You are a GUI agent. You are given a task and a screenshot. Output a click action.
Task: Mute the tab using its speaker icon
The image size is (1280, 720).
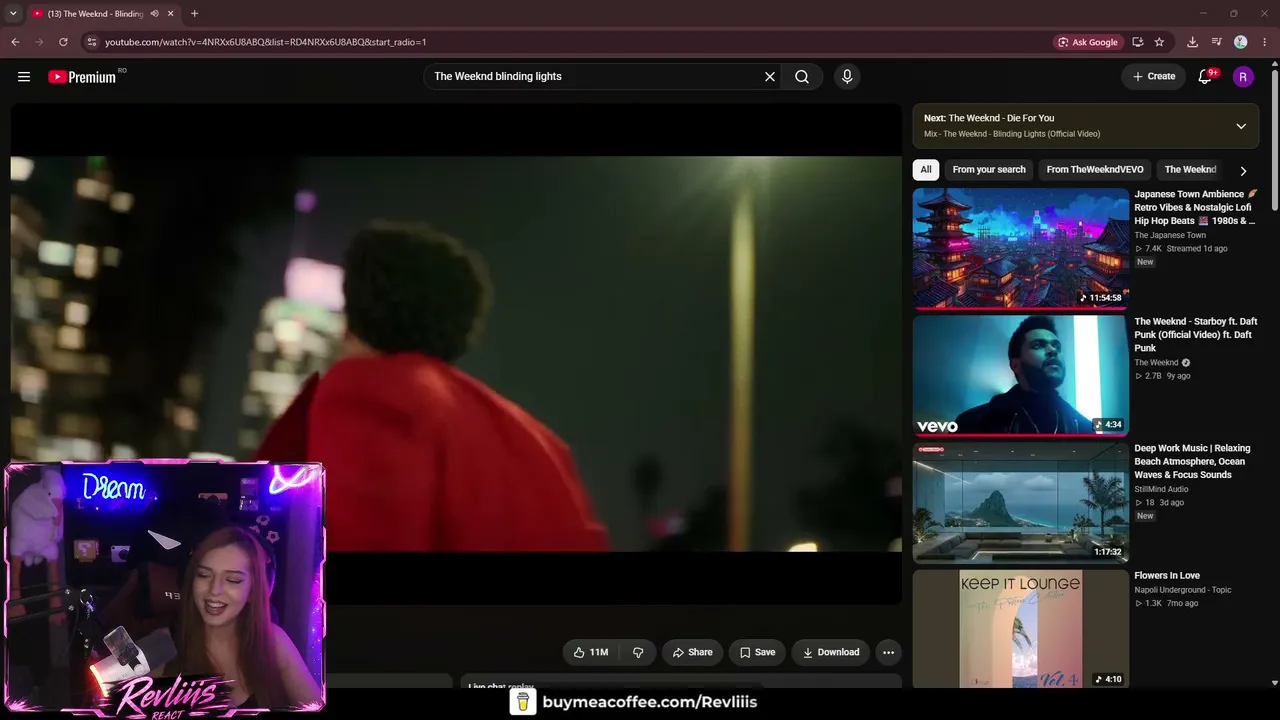[154, 14]
